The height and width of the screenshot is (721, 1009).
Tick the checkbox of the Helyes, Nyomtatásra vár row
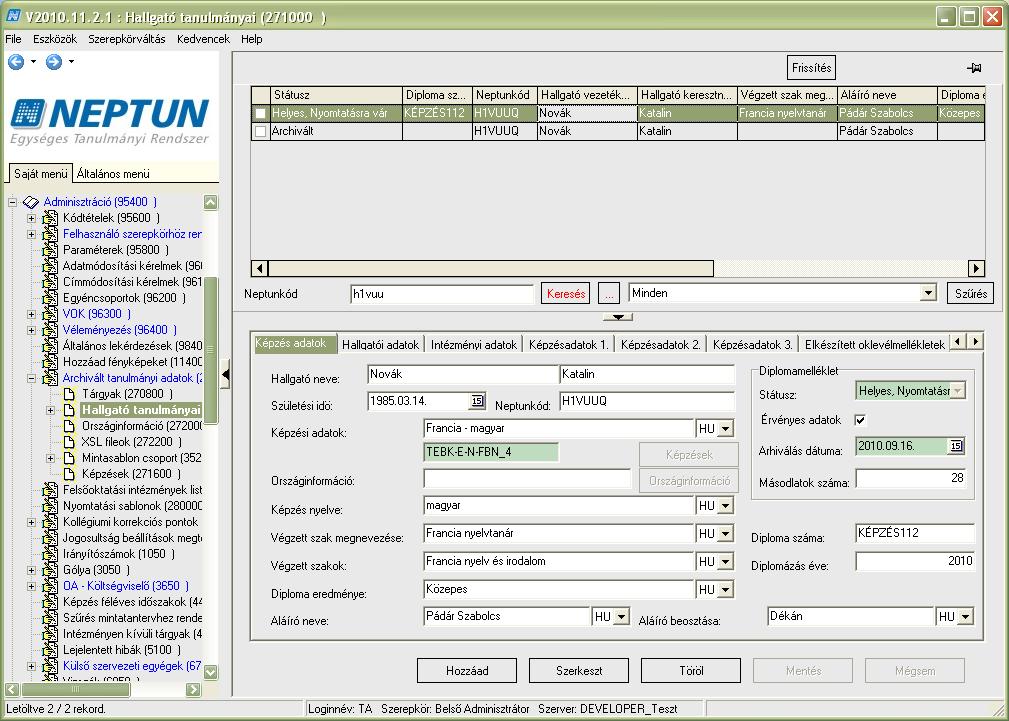coord(260,113)
